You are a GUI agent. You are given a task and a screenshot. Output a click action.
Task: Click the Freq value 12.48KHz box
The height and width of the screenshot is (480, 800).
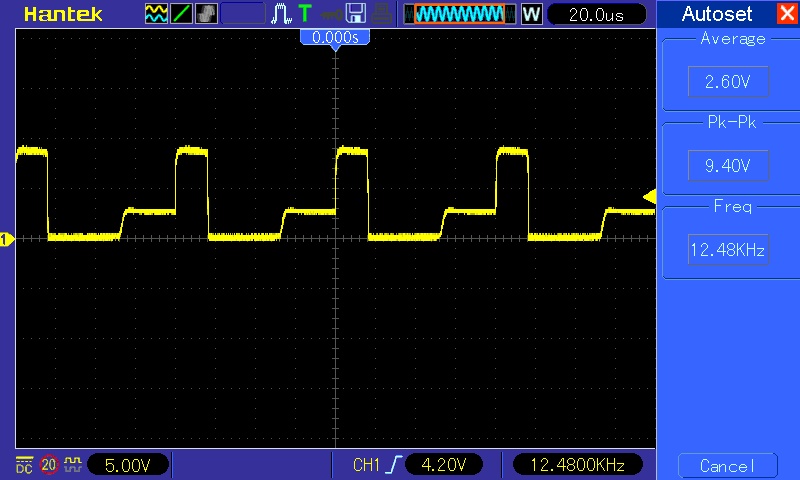(728, 249)
